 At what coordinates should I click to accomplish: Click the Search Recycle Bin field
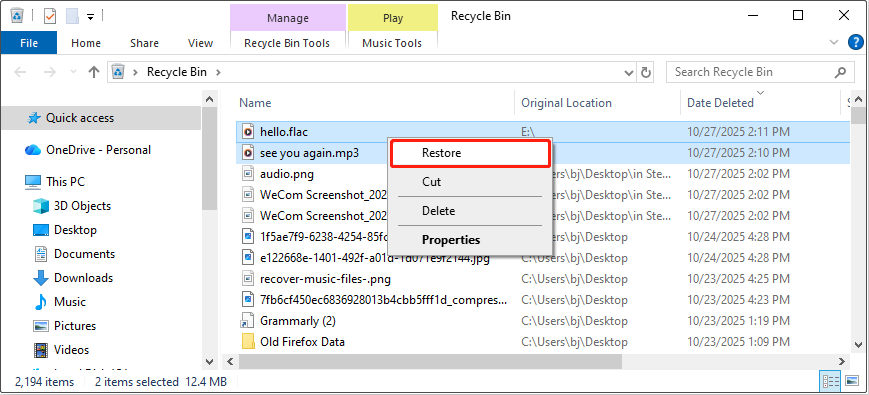pos(759,71)
